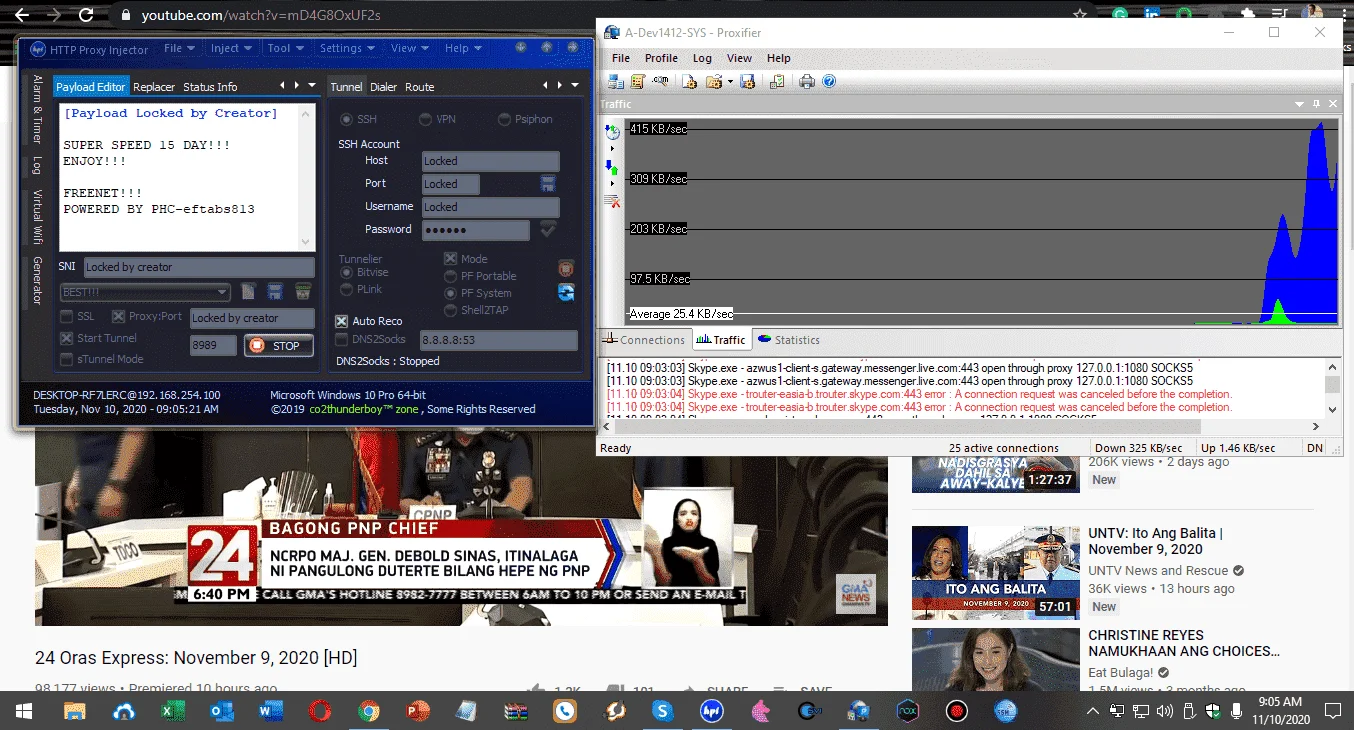Open Name Resolution (.com) icon in Proxifier

[x=661, y=82]
